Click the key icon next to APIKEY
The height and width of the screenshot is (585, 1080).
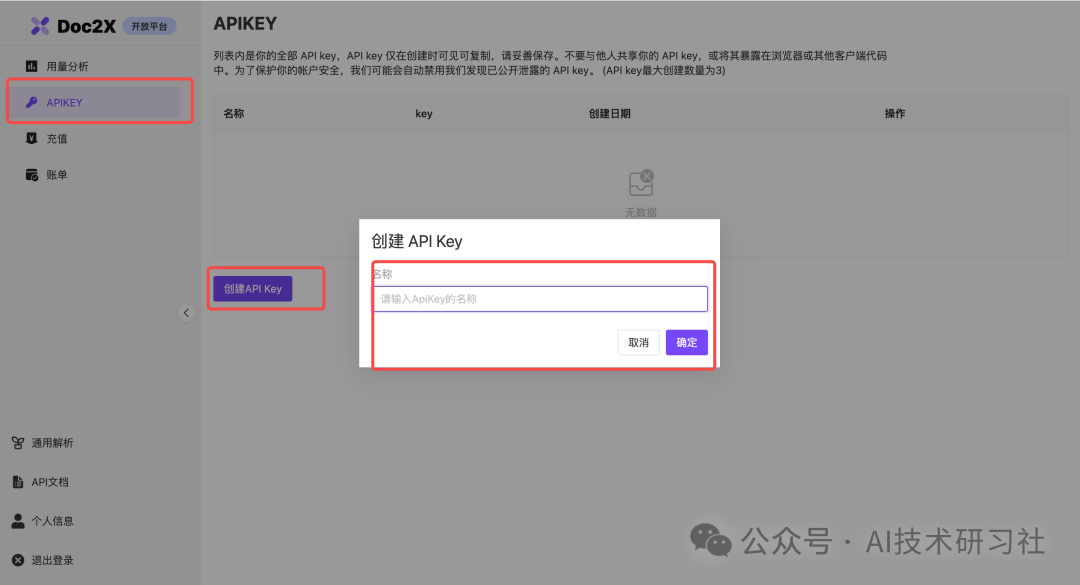pyautogui.click(x=32, y=101)
